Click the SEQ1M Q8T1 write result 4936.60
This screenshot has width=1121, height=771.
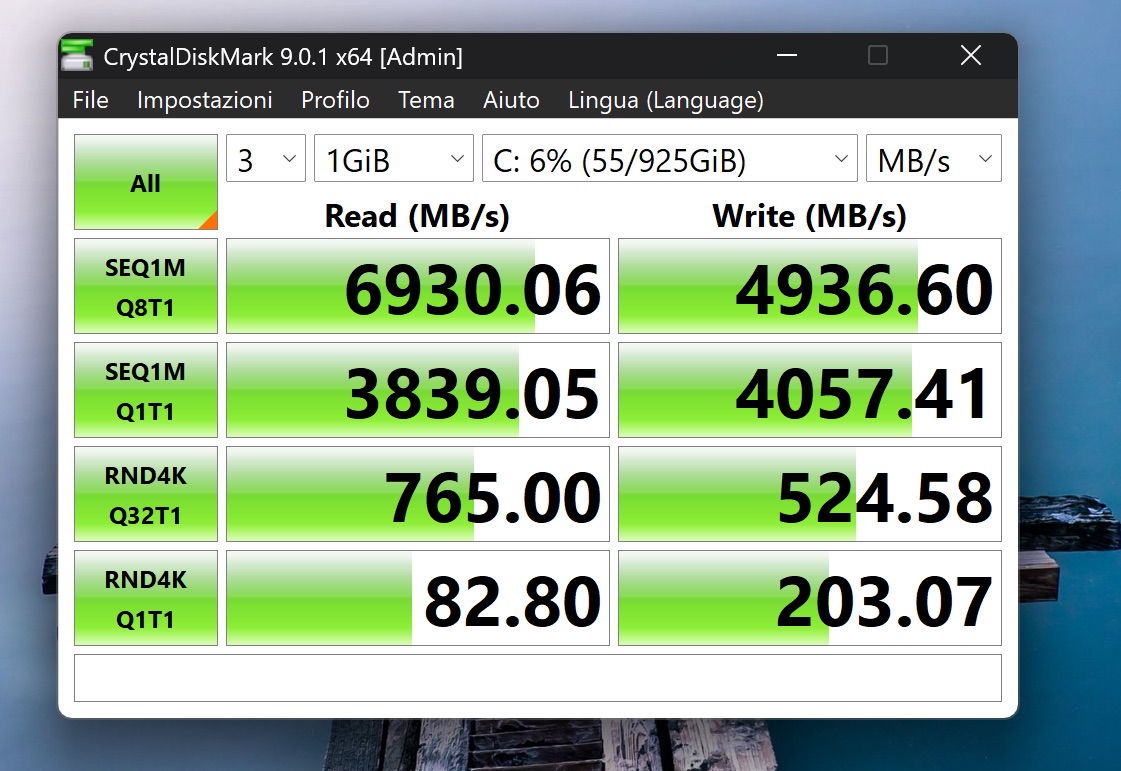point(810,286)
